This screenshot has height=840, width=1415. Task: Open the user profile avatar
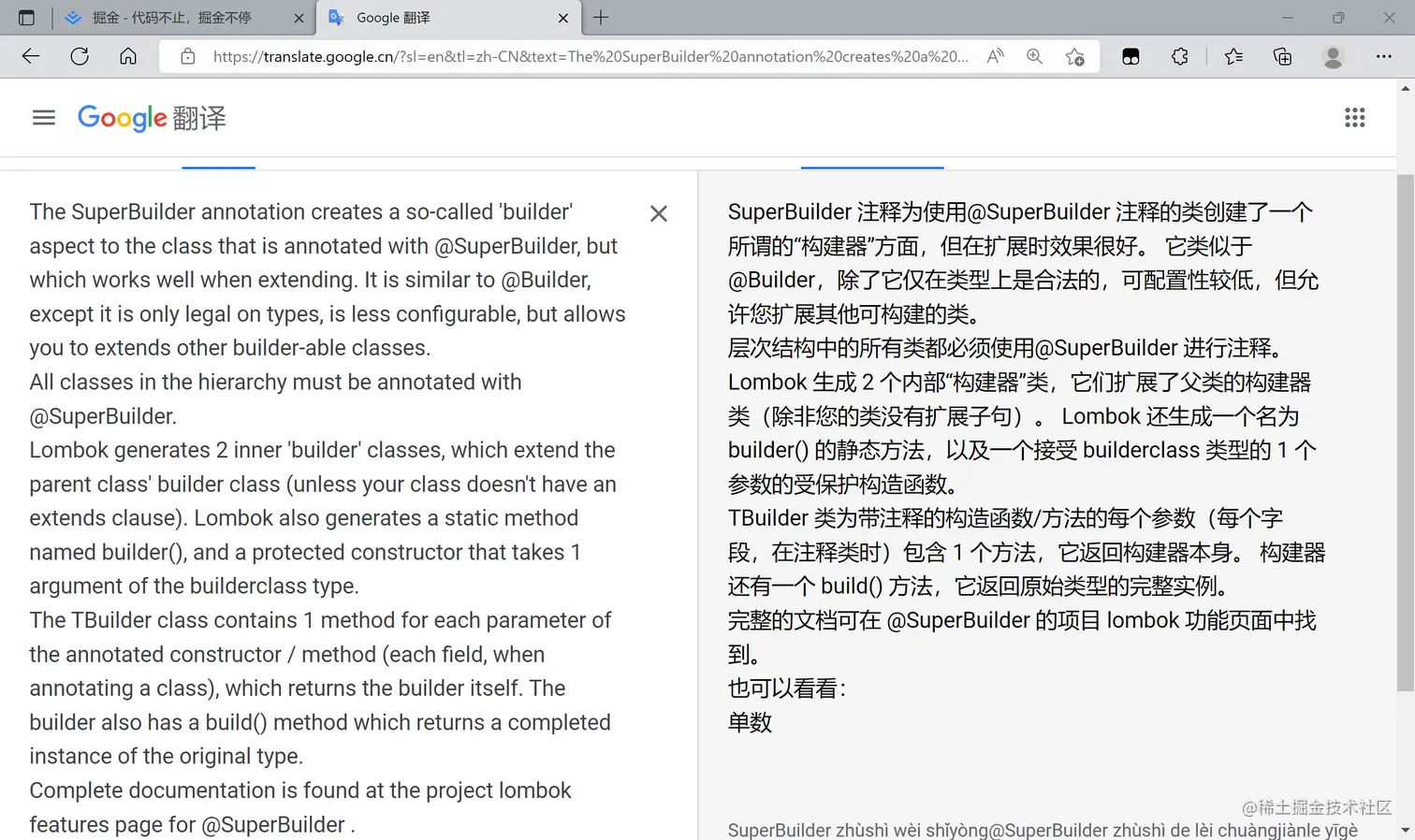(1333, 56)
